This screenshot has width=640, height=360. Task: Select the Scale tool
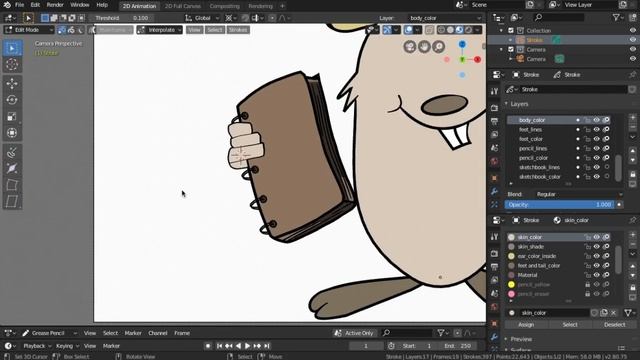pyautogui.click(x=12, y=116)
